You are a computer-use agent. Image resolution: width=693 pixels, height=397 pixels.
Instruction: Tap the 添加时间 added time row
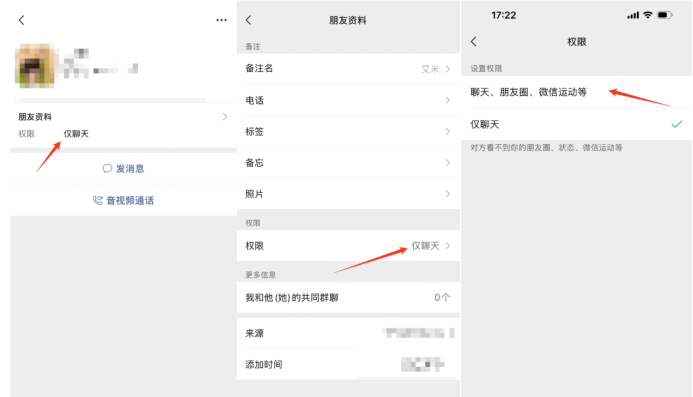click(348, 364)
